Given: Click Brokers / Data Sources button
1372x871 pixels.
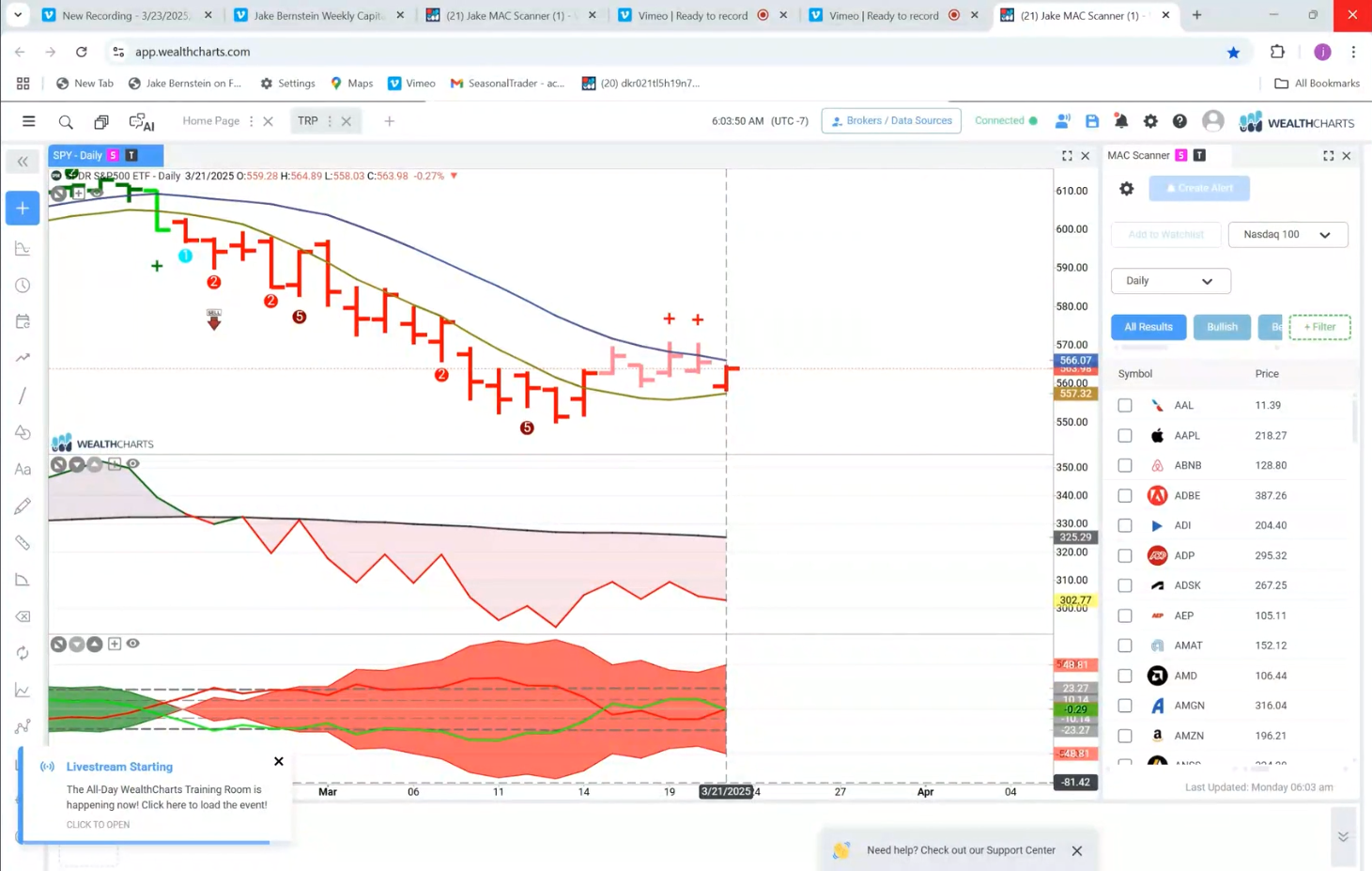Looking at the screenshot, I should point(891,121).
